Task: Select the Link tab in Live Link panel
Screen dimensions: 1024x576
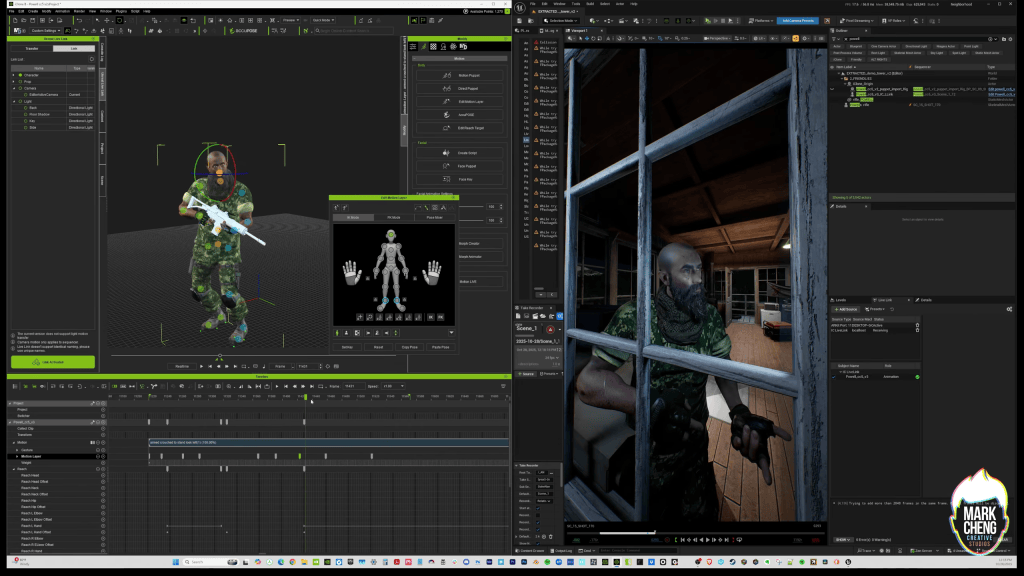Action: [74, 48]
